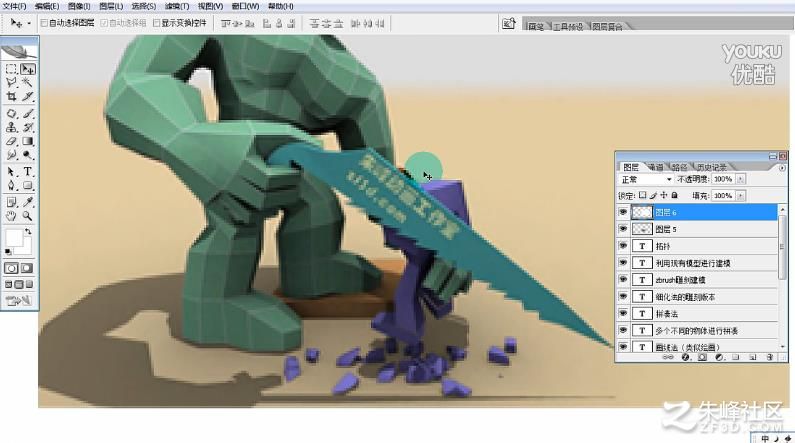Screen dimensions: 795x443
Task: Select the Eraser tool
Action: coord(11,141)
